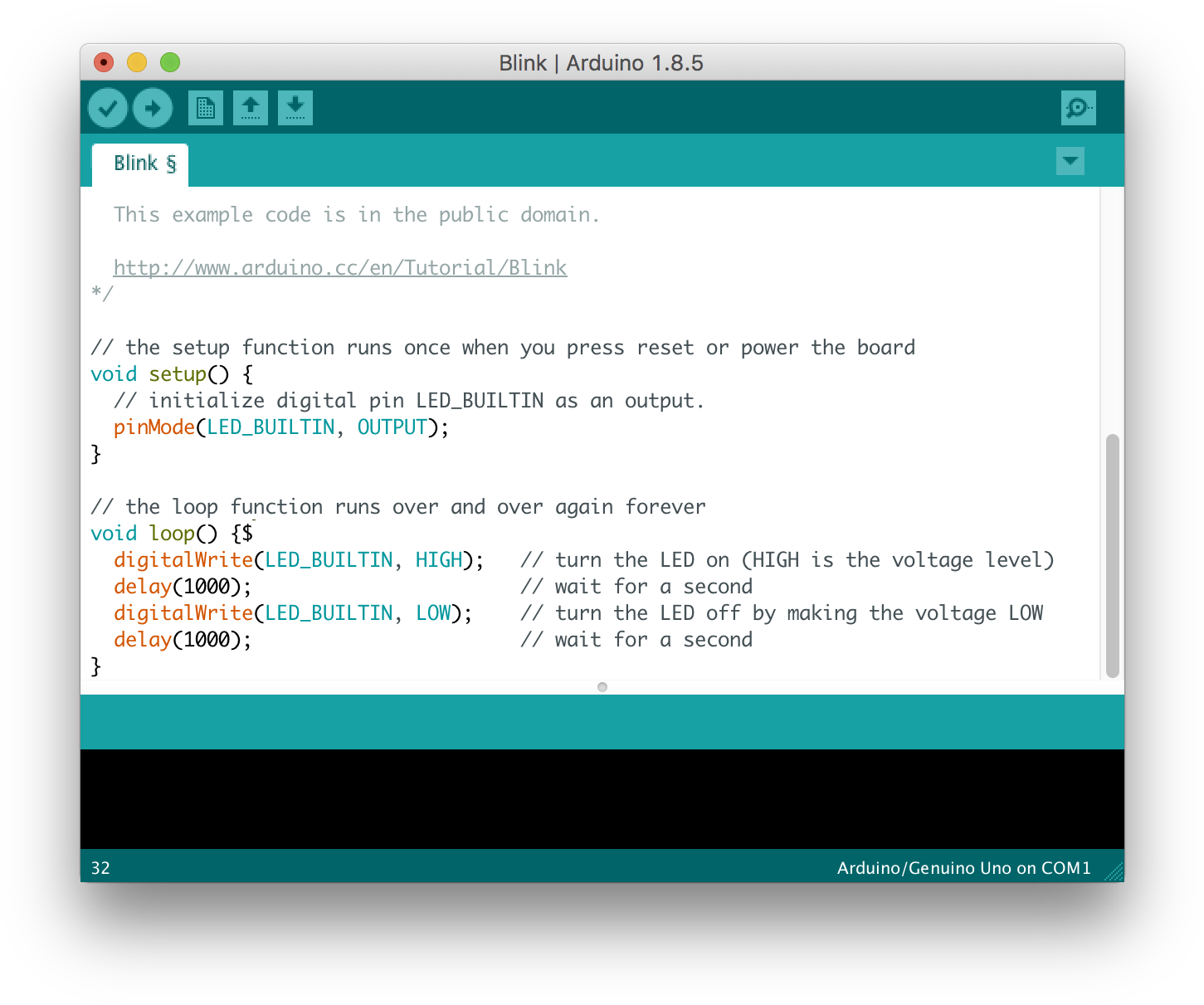Open the sketch navigation chevron
This screenshot has width=1204, height=1005.
tap(1070, 161)
